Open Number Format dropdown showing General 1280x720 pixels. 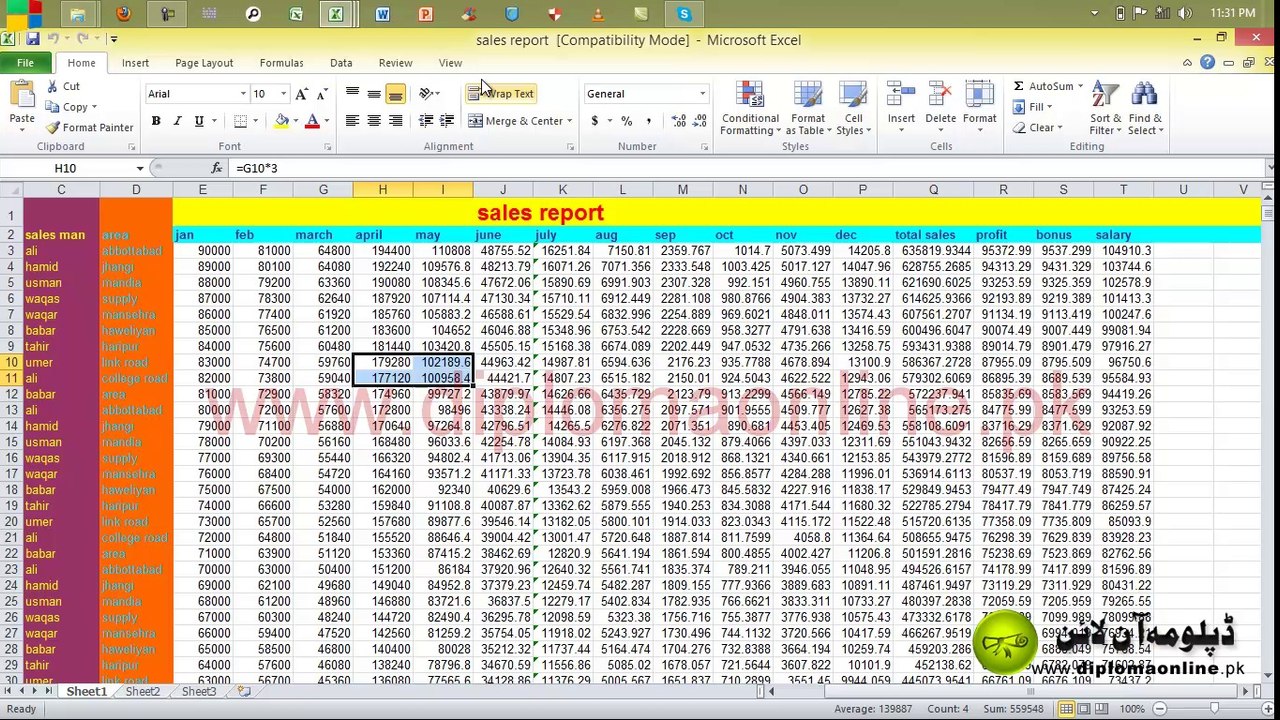pos(702,94)
